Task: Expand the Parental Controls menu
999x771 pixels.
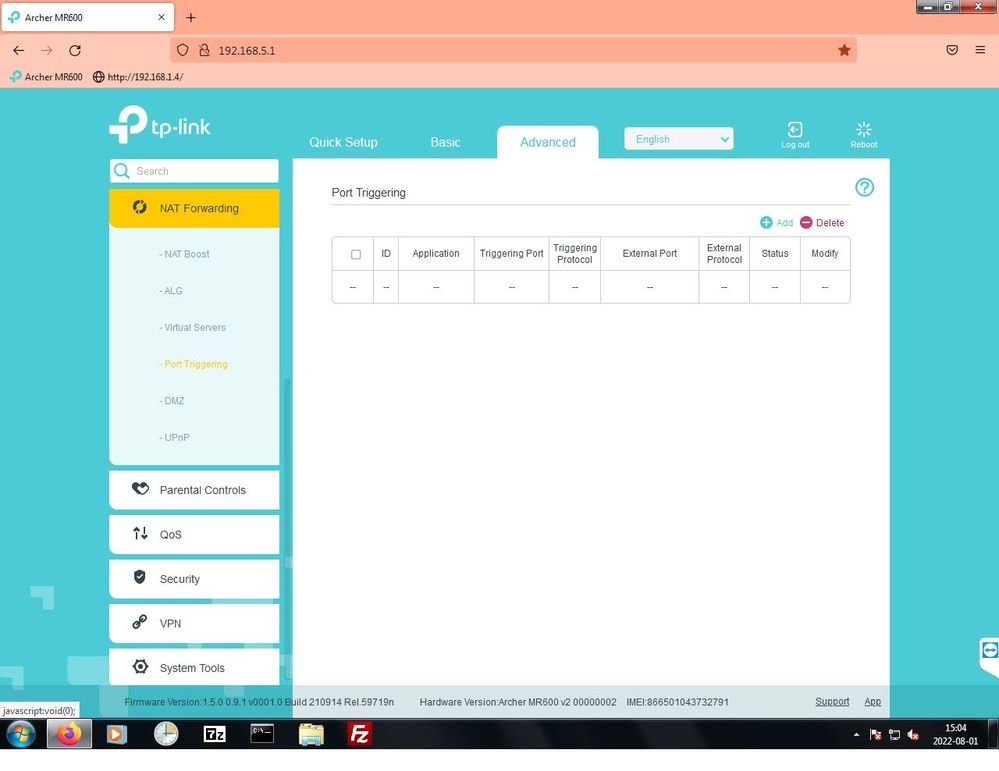Action: [194, 490]
